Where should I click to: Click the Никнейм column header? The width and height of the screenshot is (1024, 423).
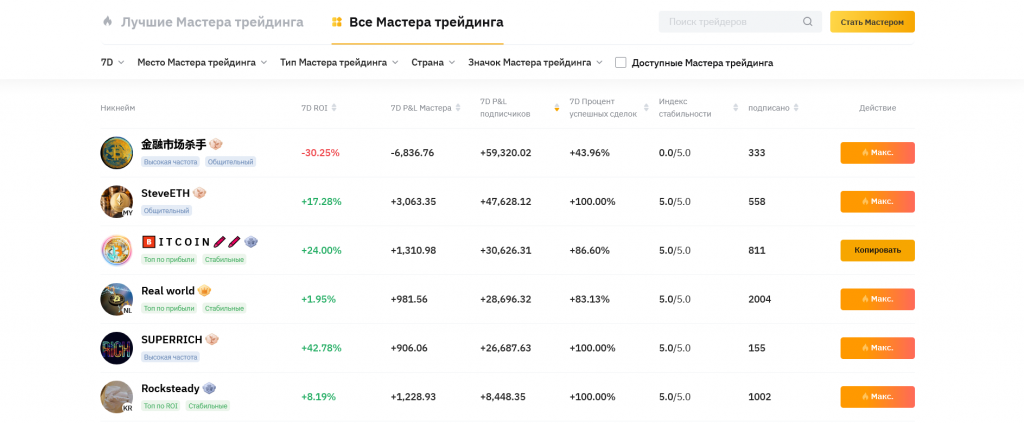pyautogui.click(x=118, y=108)
